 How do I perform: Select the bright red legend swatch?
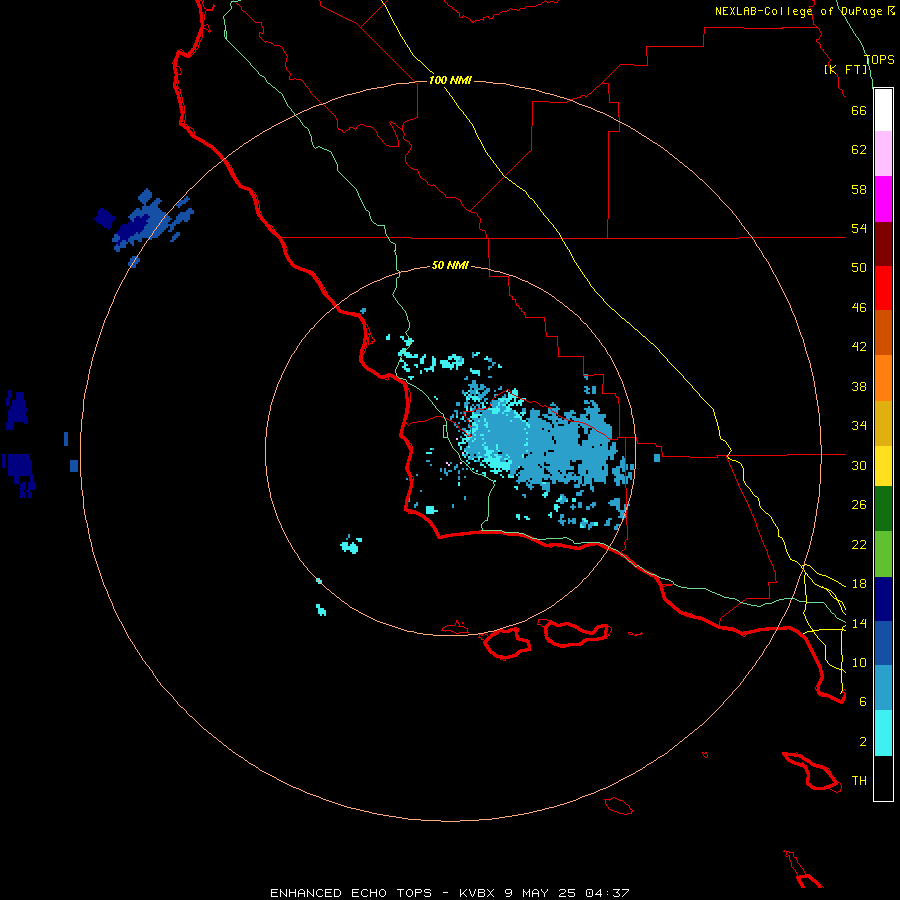[x=883, y=288]
